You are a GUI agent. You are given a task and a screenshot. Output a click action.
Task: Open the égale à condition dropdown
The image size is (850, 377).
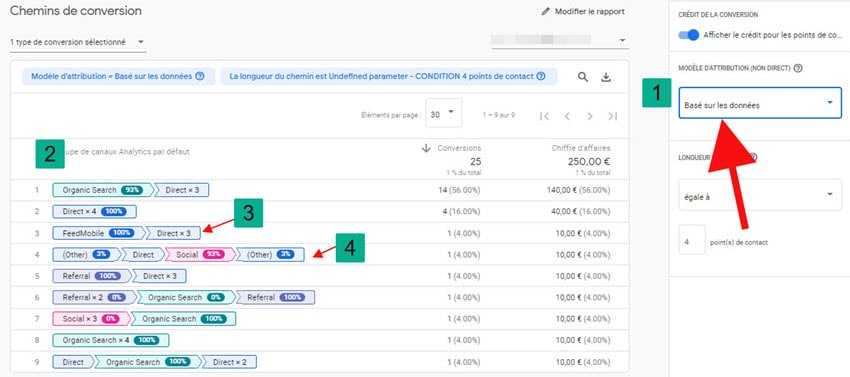tap(760, 195)
